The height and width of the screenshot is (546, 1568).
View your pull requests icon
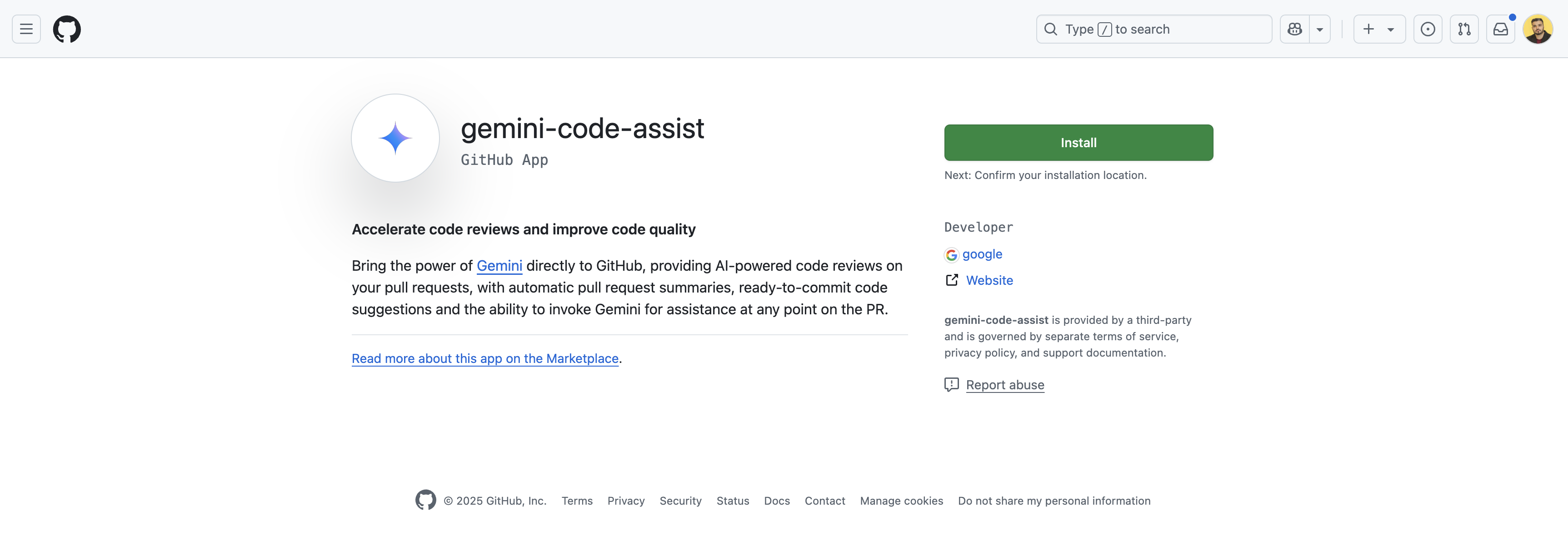1464,29
